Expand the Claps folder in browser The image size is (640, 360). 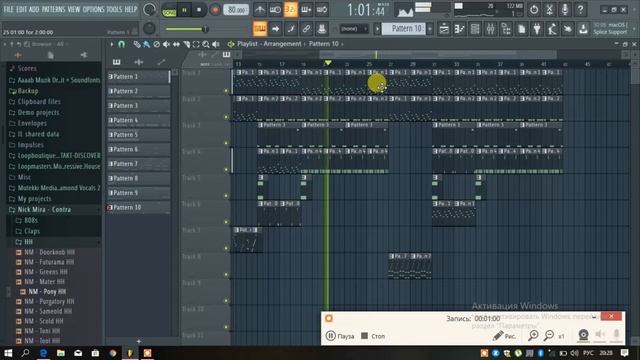pyautogui.click(x=32, y=231)
